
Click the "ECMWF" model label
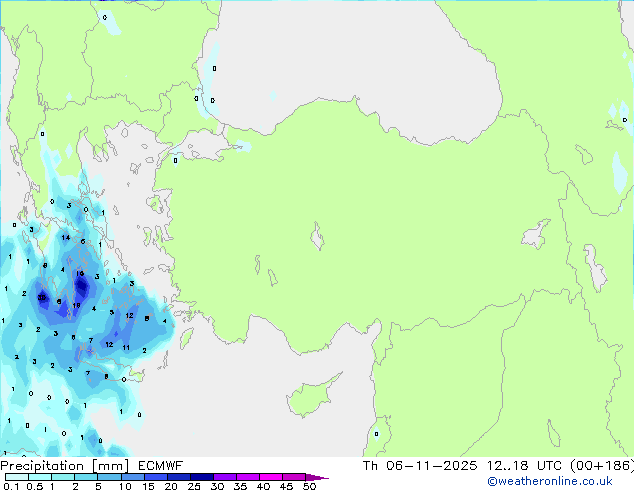(161, 466)
